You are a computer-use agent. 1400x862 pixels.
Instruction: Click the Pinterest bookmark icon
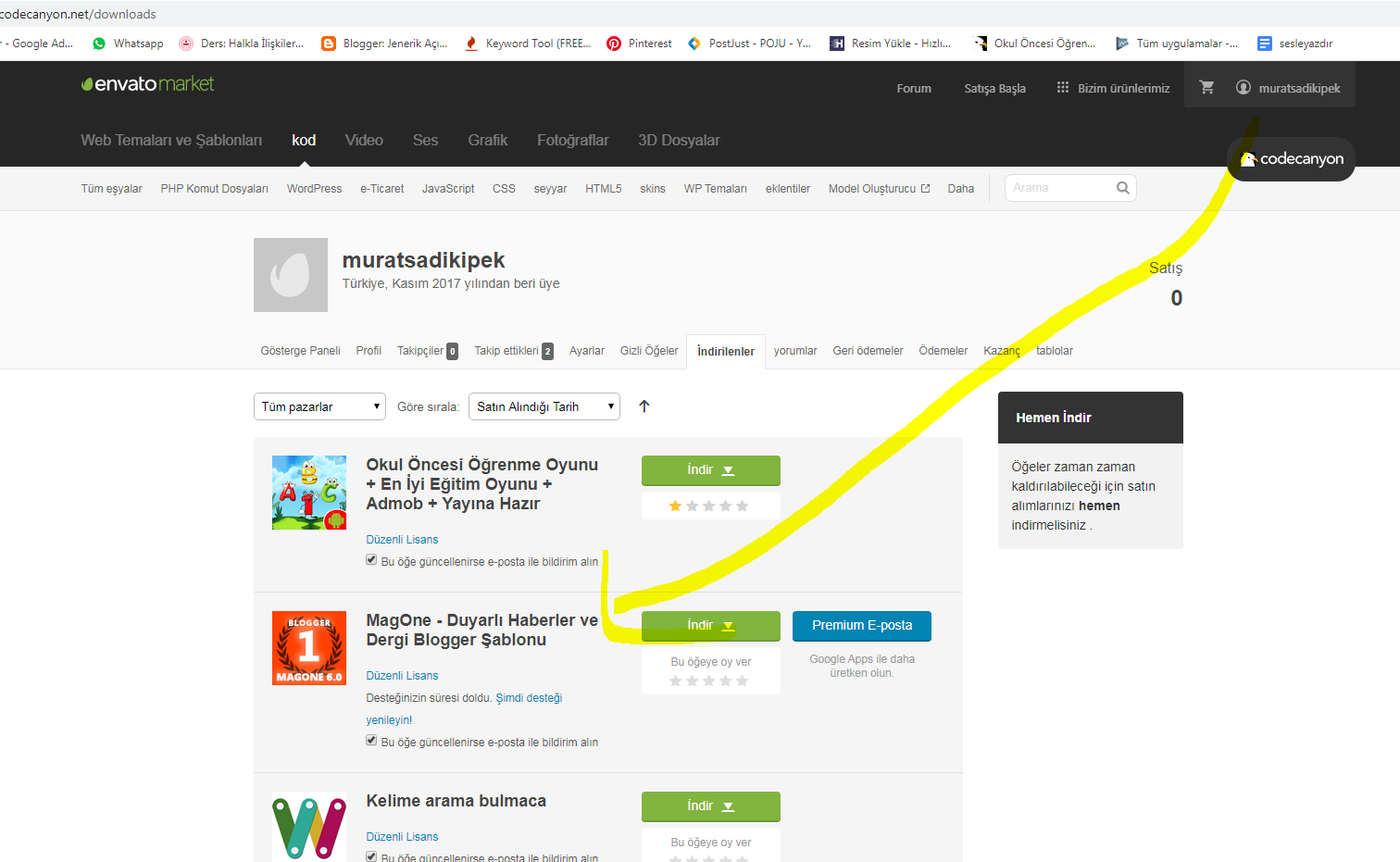pyautogui.click(x=614, y=44)
